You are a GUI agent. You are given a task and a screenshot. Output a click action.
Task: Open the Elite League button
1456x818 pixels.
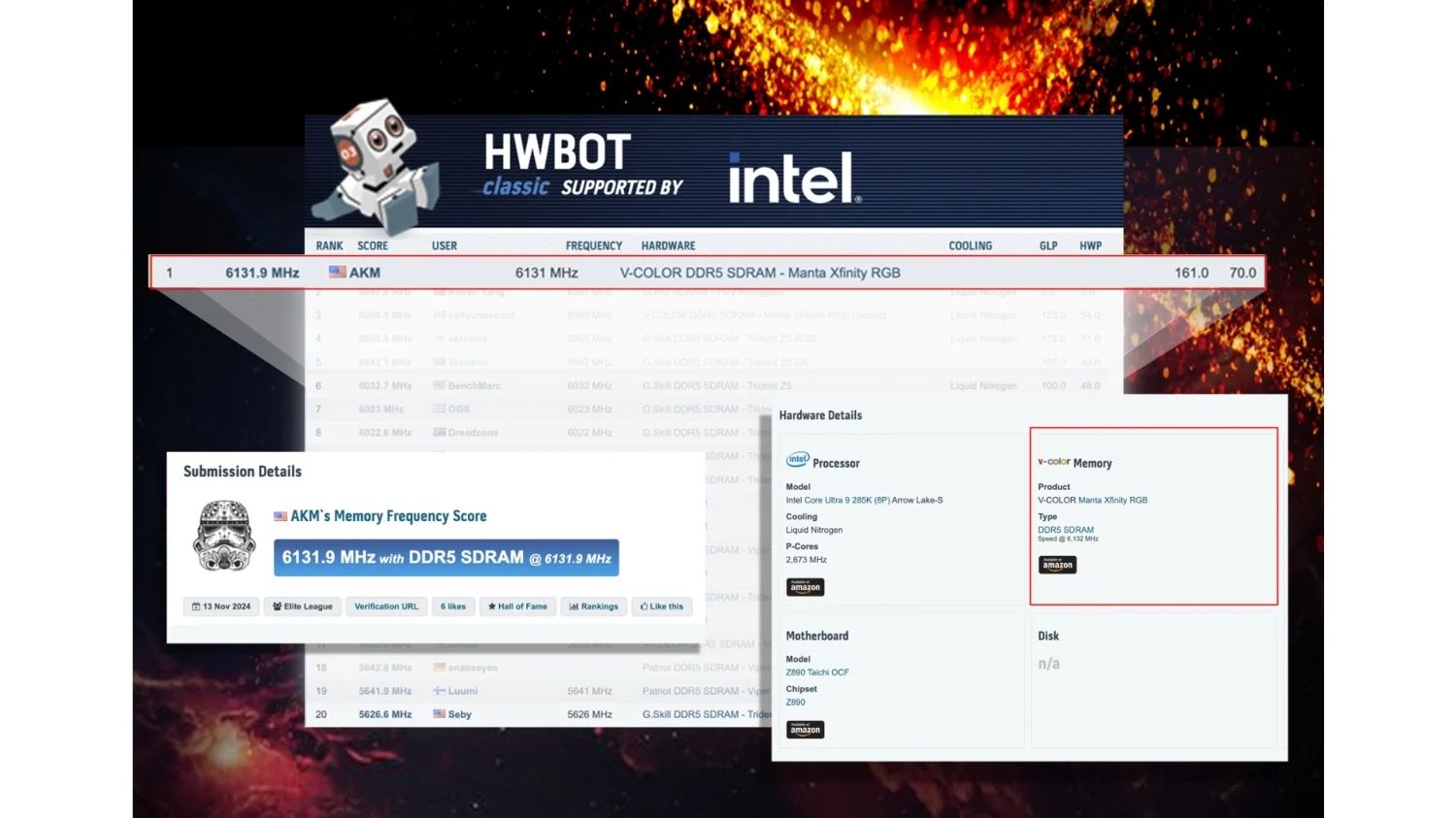pyautogui.click(x=303, y=606)
